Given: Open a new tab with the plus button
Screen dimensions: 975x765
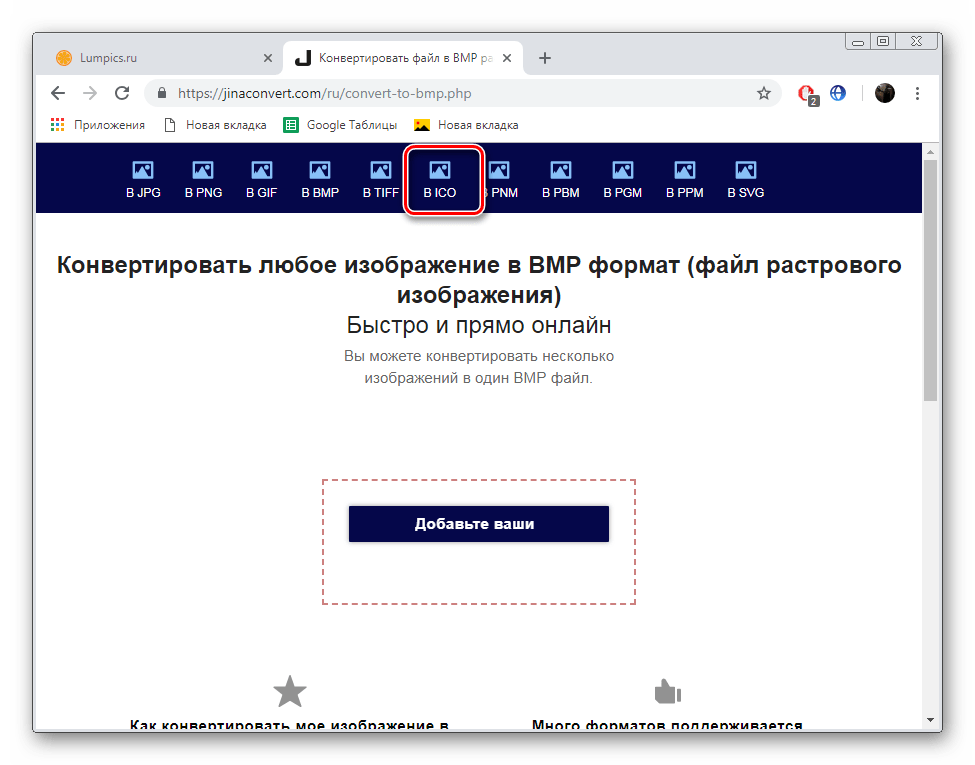Looking at the screenshot, I should coord(545,58).
